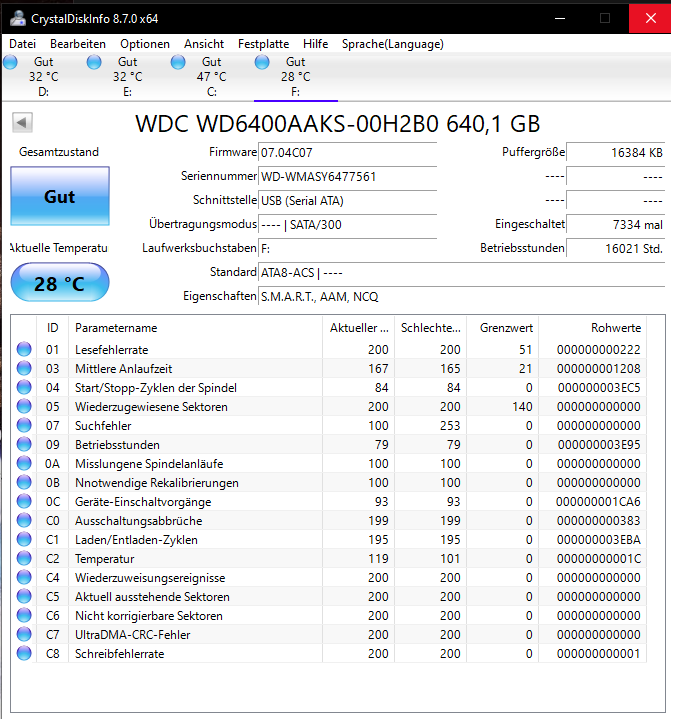
Task: Click status orb for Nicht korrigierbare Sektoren
Action: click(x=24, y=615)
